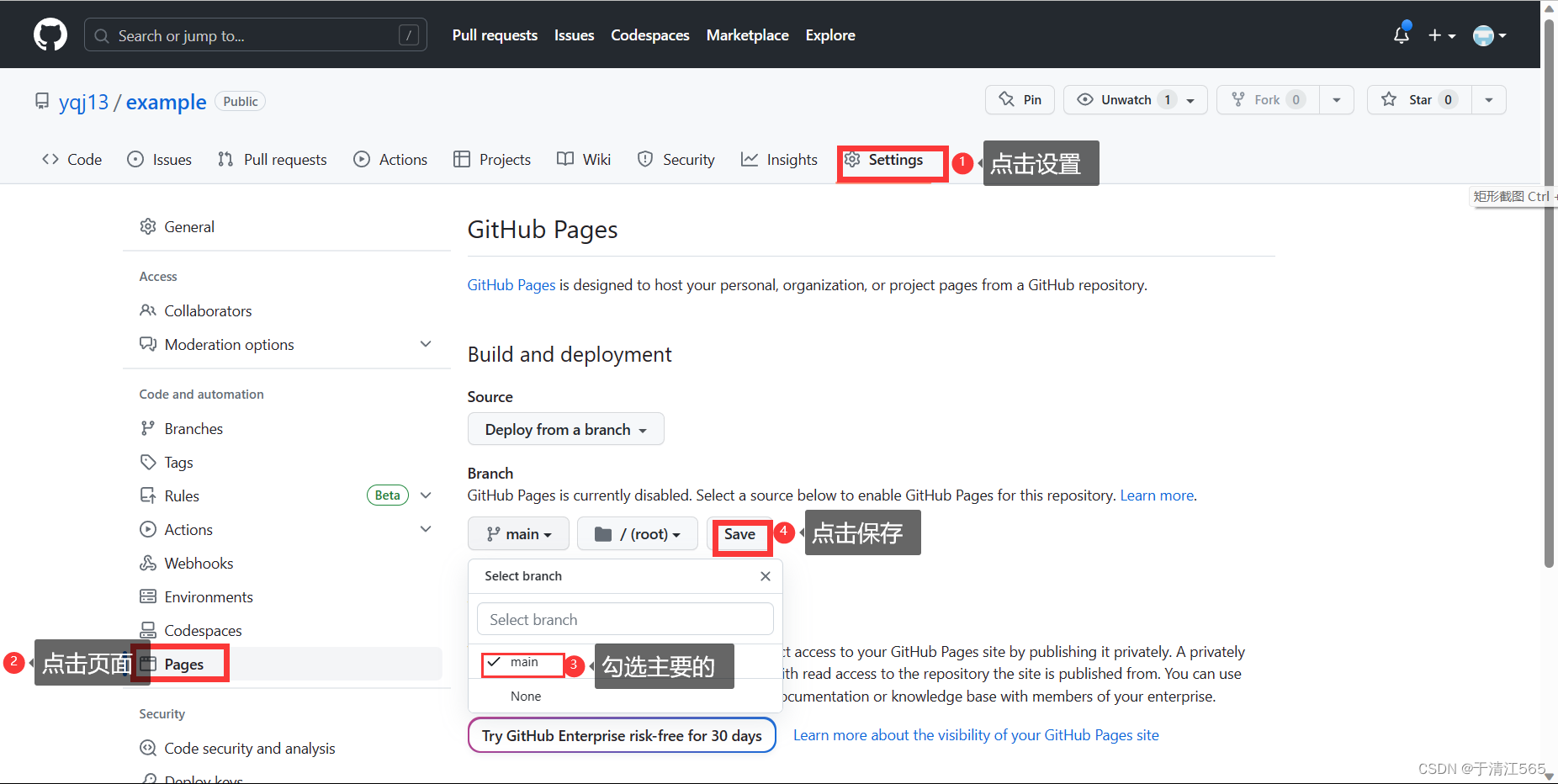
Task: Go to Explore in the top navigation
Action: pyautogui.click(x=830, y=35)
